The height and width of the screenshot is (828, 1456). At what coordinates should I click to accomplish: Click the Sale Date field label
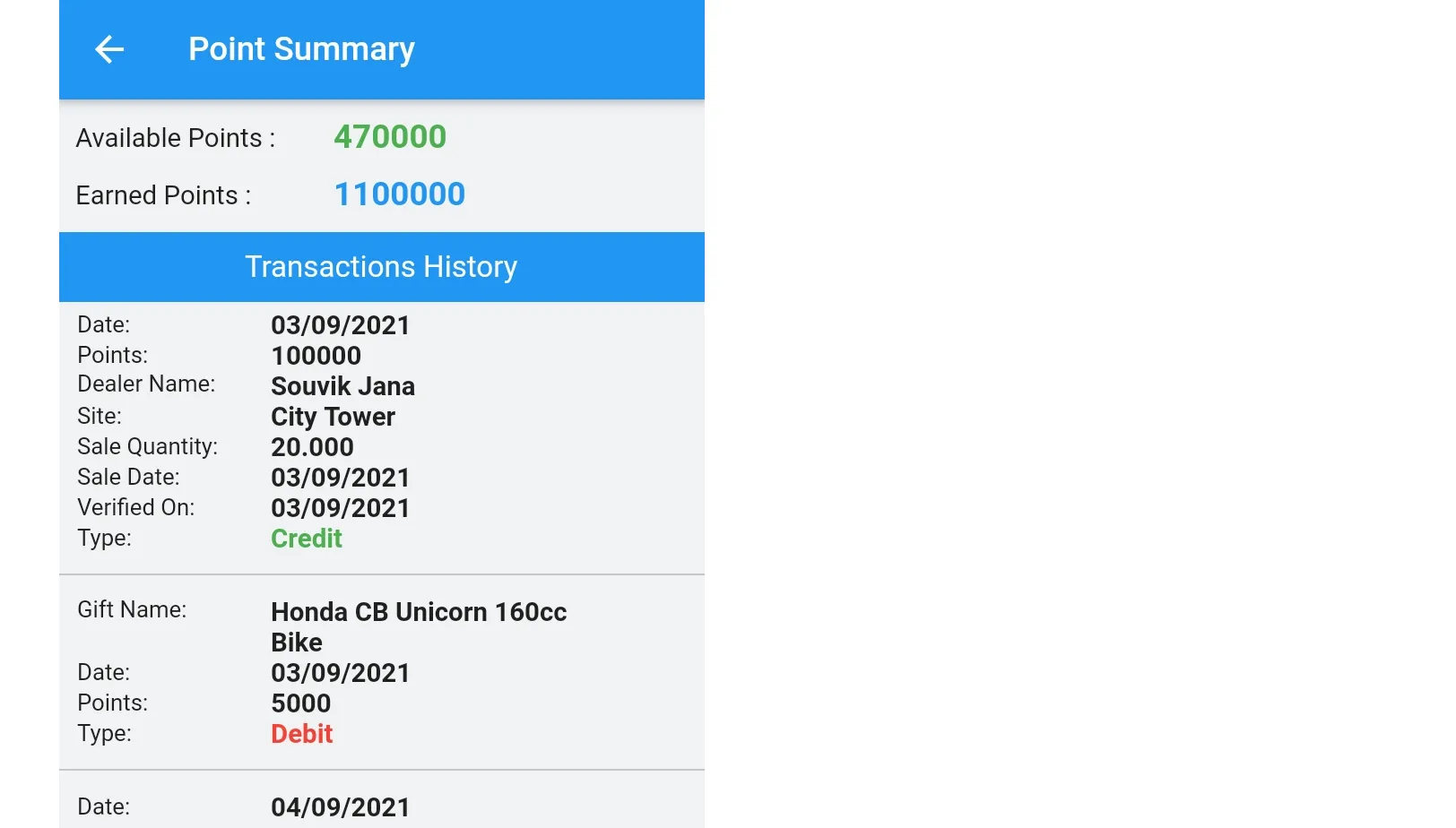(x=126, y=477)
